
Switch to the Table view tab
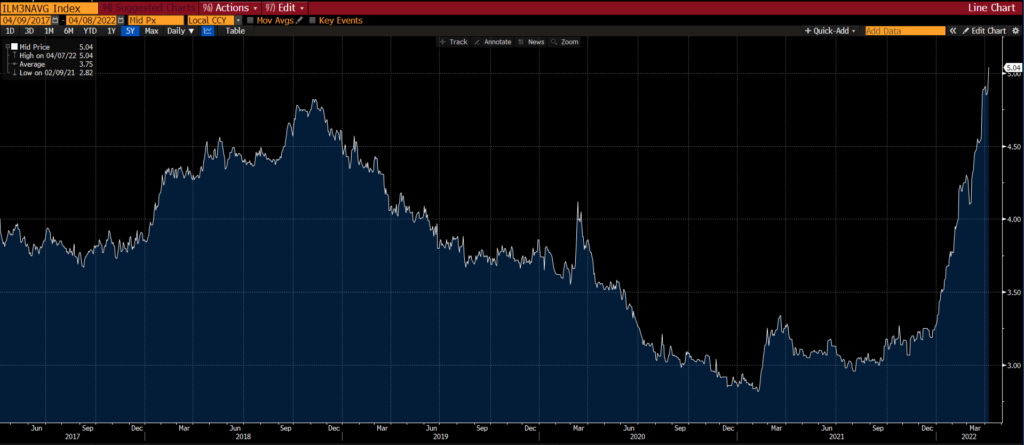click(235, 31)
